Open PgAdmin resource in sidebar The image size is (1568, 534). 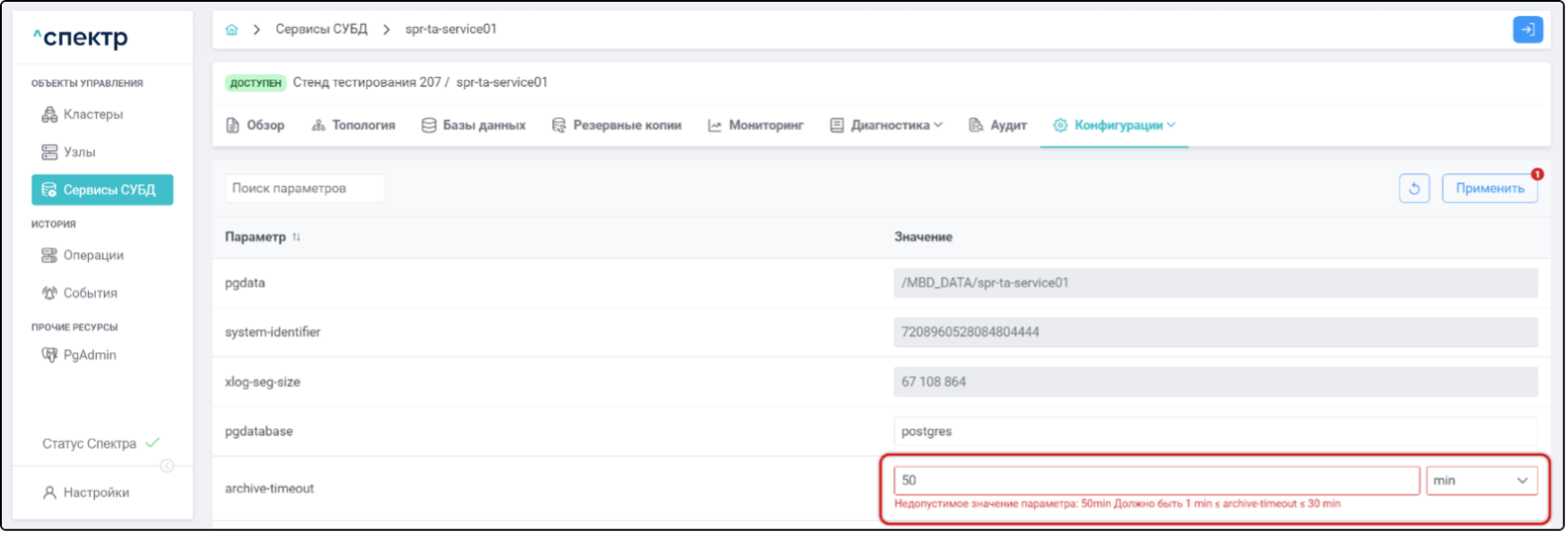pyautogui.click(x=89, y=355)
